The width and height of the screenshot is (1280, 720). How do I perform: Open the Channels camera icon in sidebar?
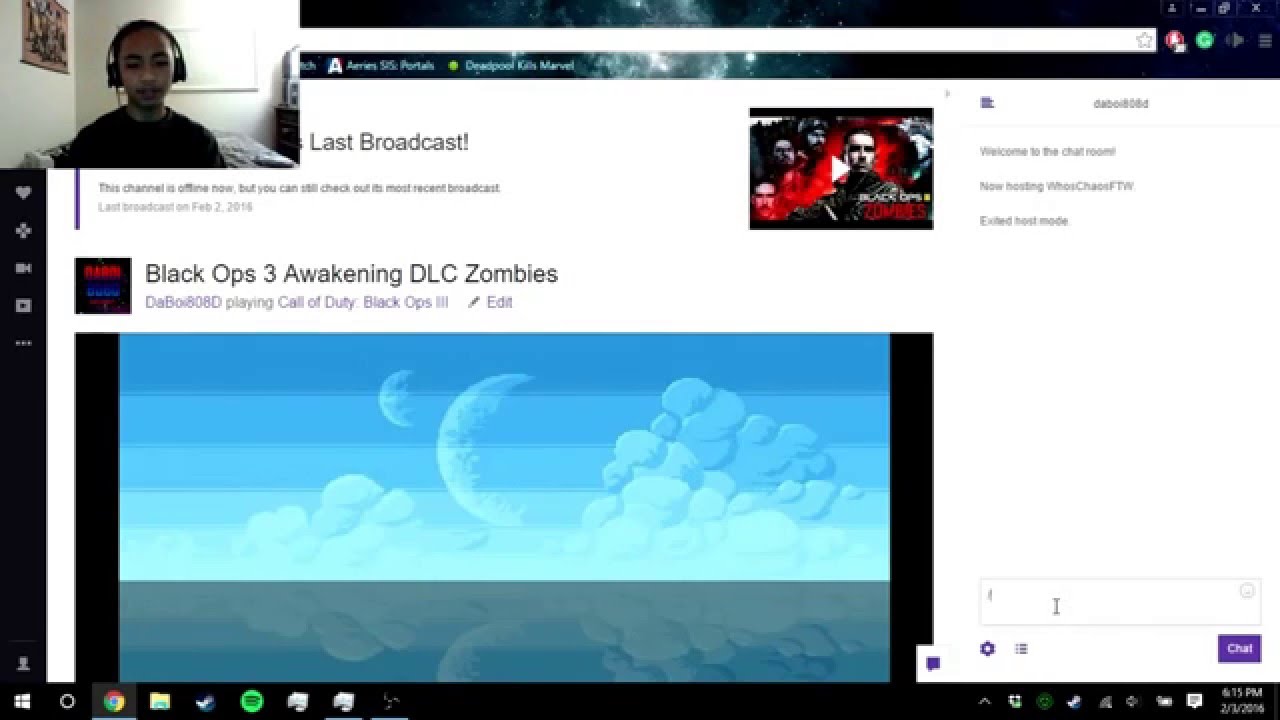point(23,268)
